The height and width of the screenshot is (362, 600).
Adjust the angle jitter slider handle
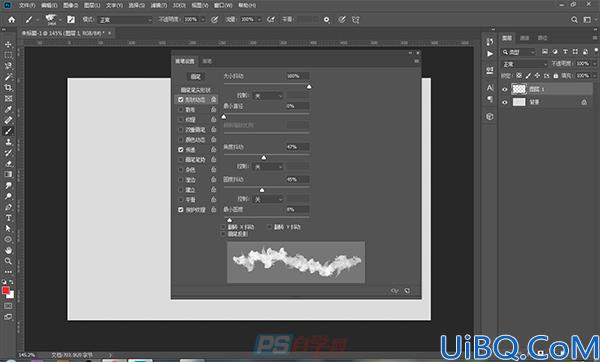[x=263, y=157]
